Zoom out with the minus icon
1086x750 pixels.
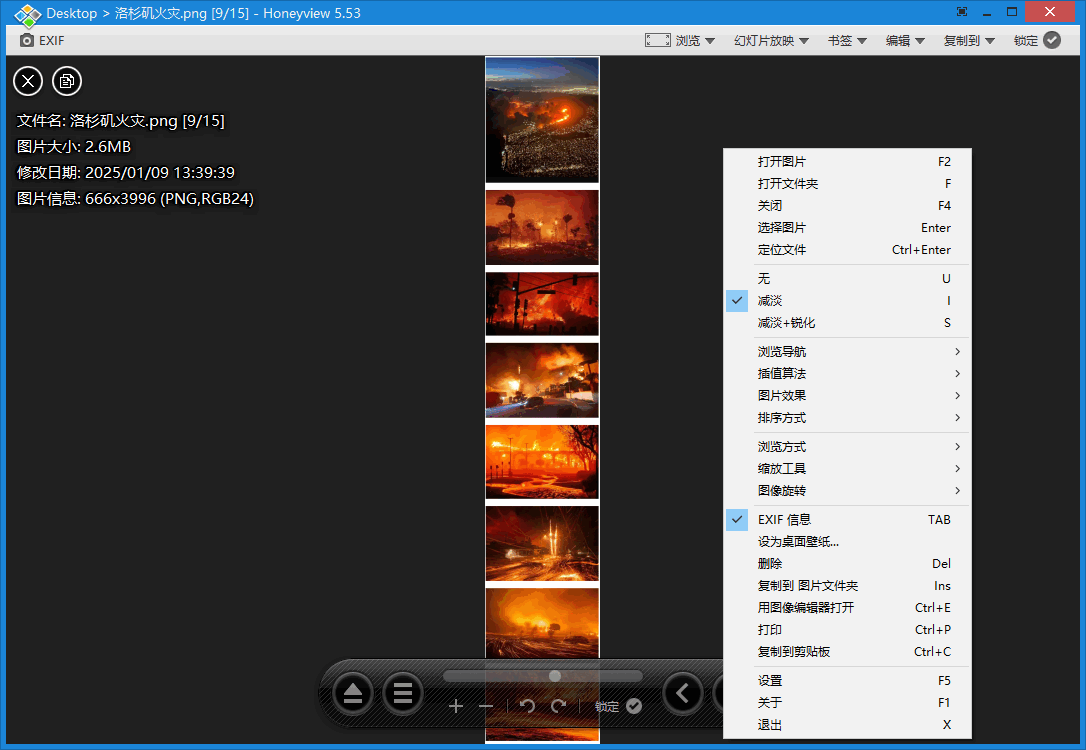pyautogui.click(x=487, y=705)
